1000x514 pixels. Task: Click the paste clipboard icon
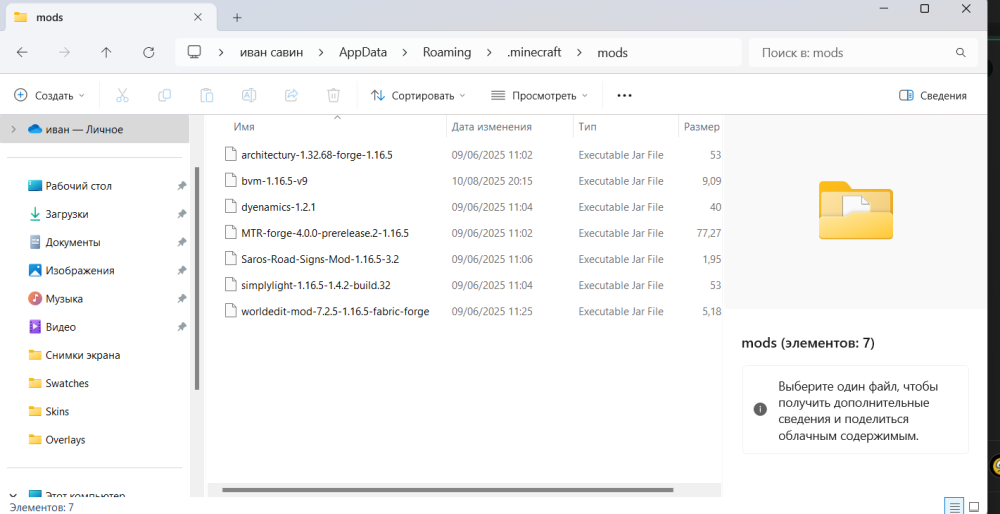[x=207, y=96]
